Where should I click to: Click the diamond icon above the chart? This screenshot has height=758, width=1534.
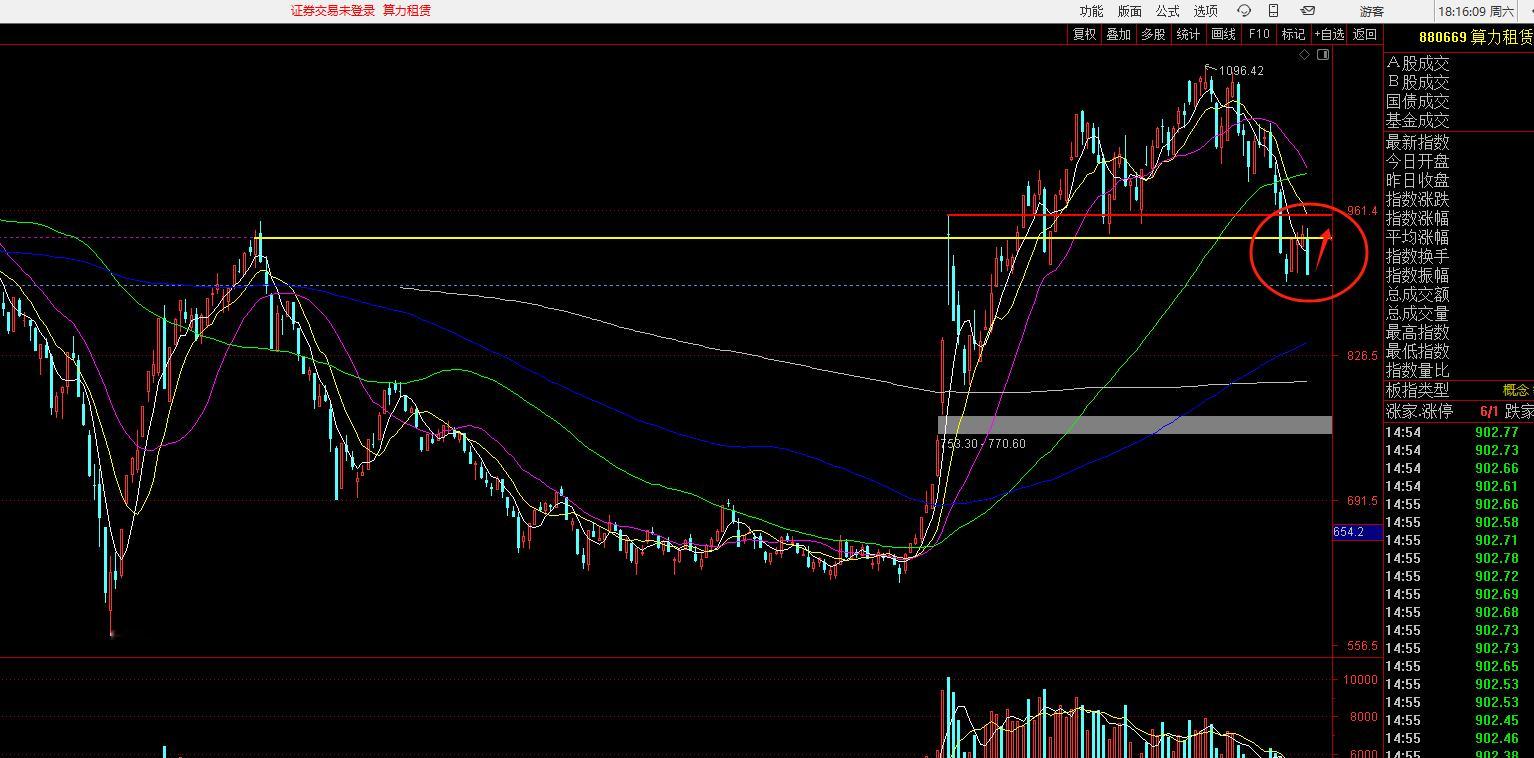tap(1304, 55)
